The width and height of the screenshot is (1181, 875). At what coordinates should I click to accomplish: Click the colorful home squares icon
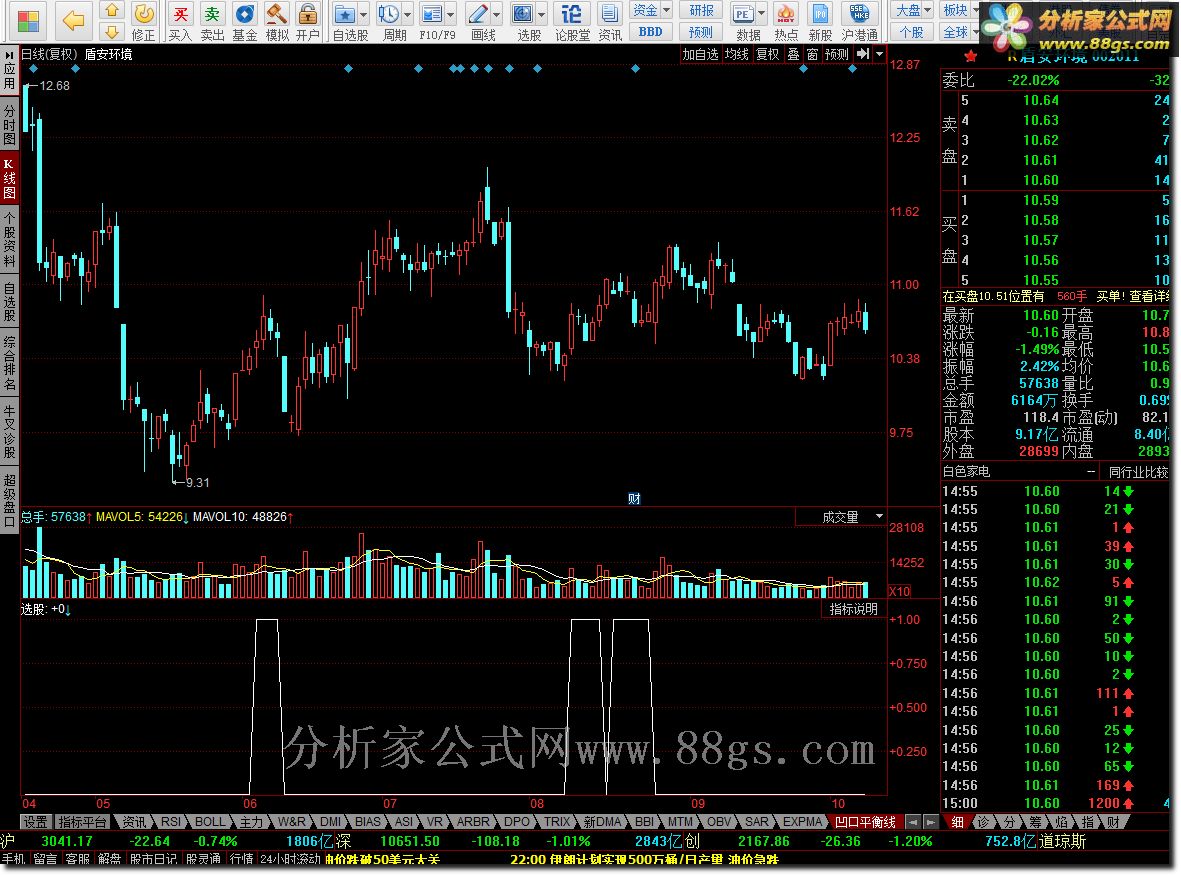coord(27,22)
